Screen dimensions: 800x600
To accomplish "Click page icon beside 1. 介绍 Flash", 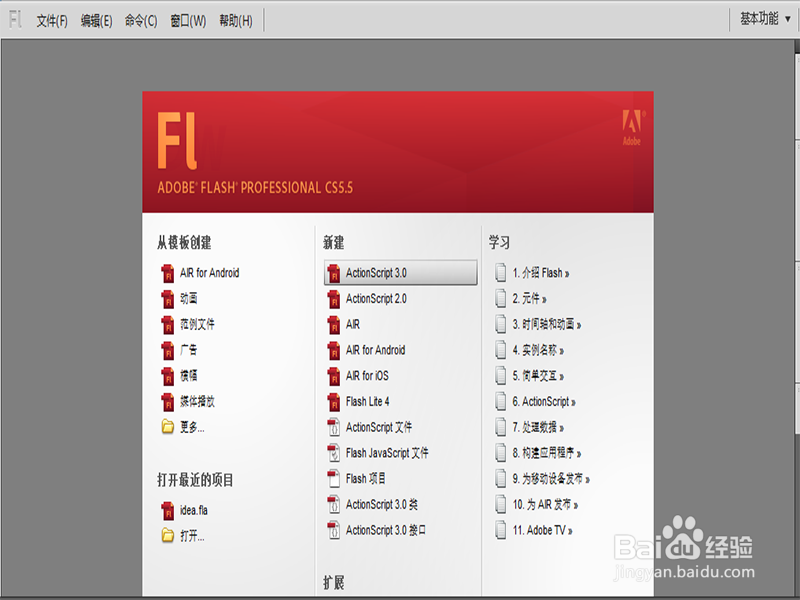I will tap(501, 272).
